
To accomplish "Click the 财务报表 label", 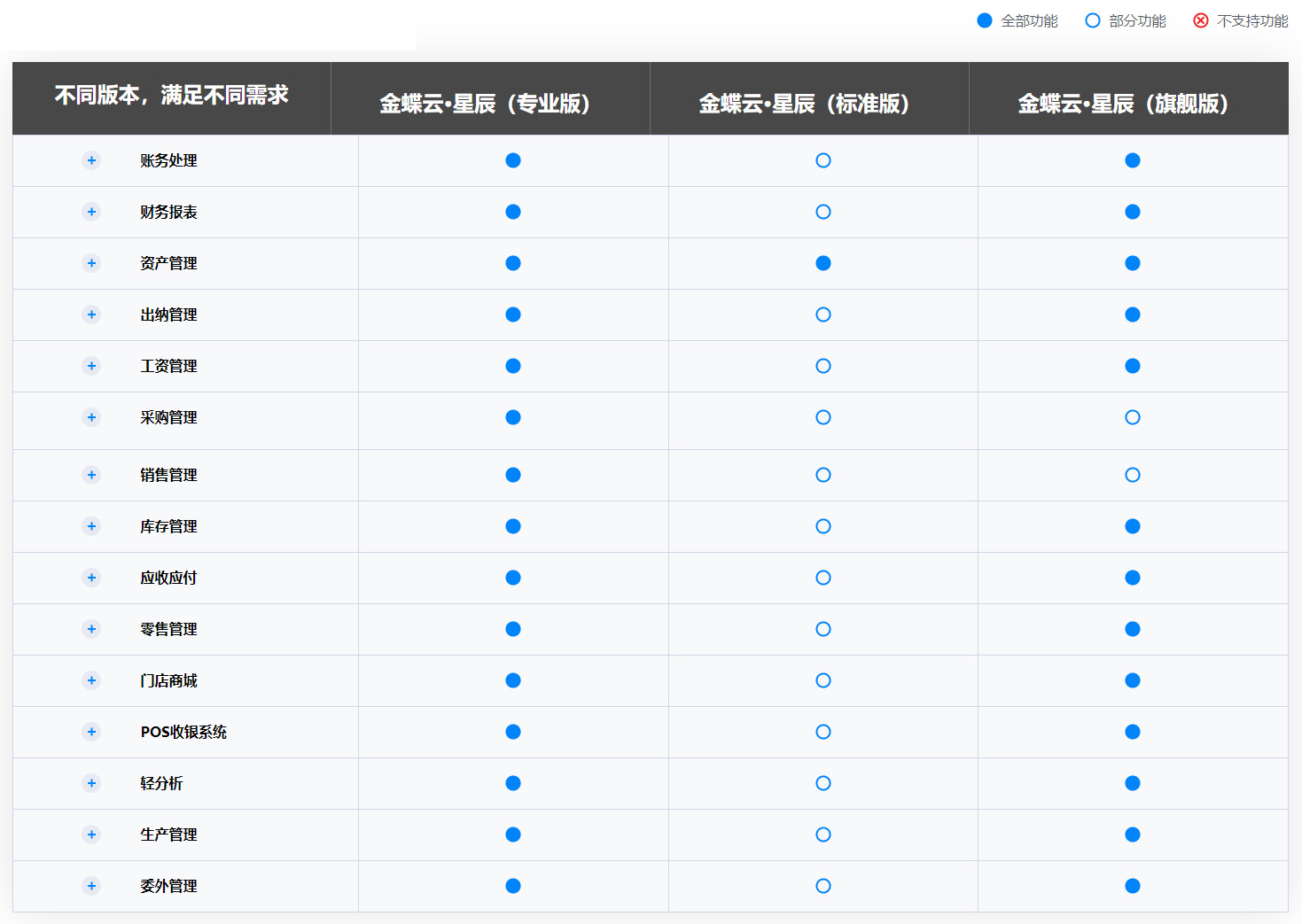I will click(168, 212).
